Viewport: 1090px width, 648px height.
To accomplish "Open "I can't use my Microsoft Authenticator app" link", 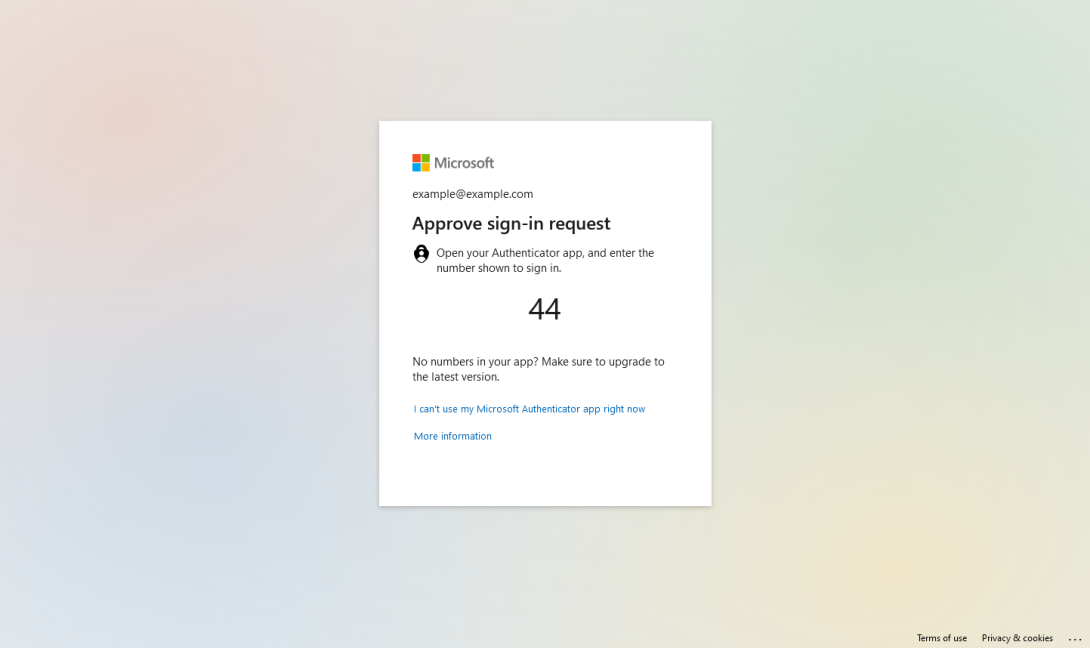I will pos(529,409).
